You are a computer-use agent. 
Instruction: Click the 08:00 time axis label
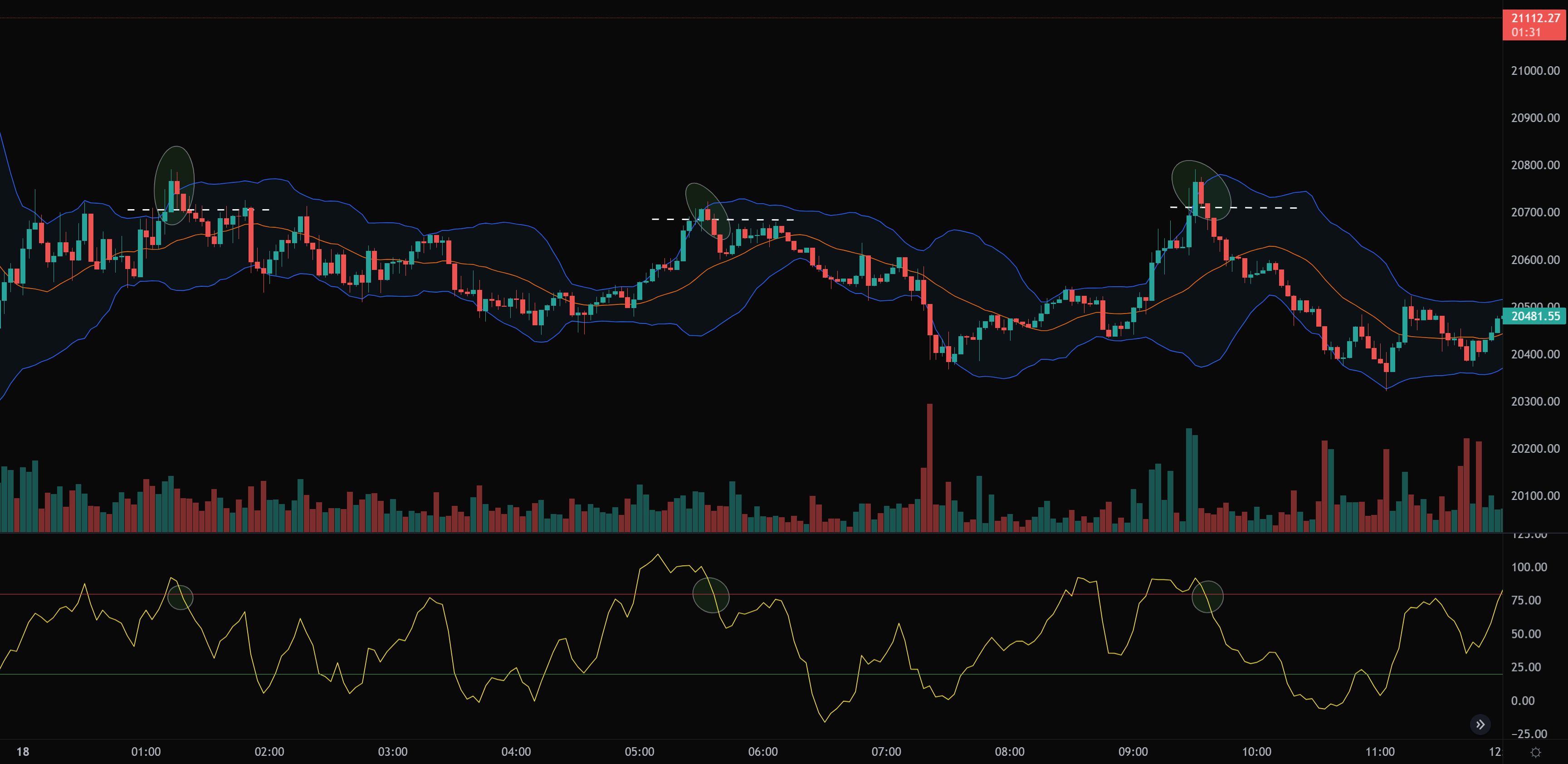1010,752
